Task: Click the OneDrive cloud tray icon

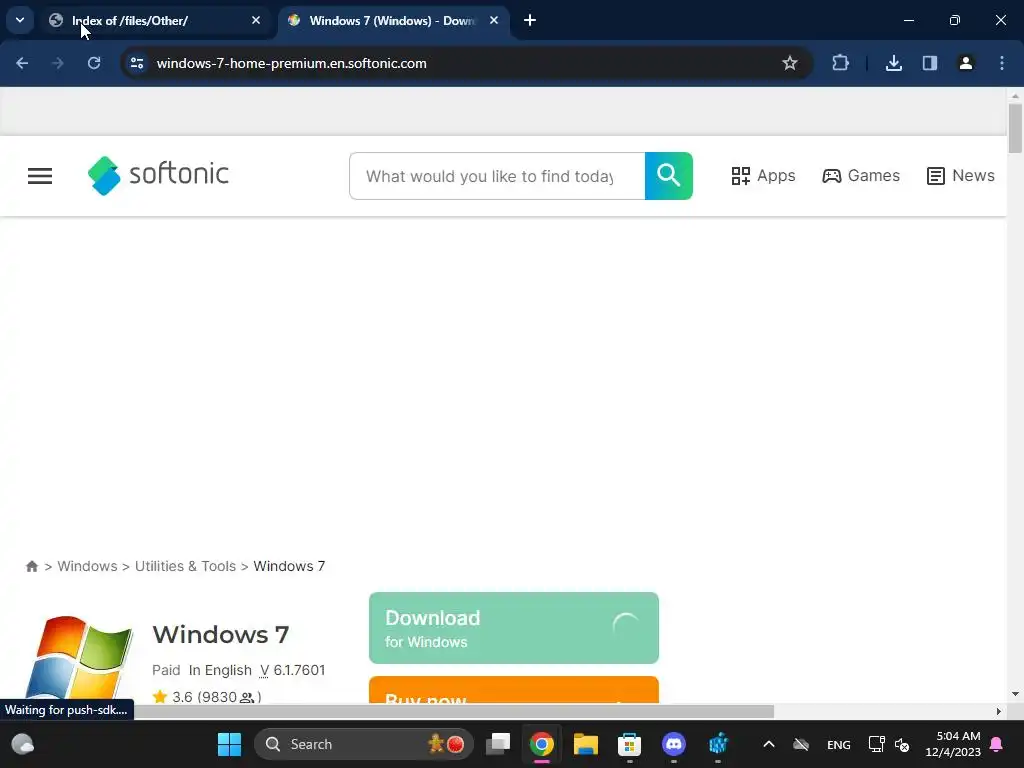Action: pos(801,744)
